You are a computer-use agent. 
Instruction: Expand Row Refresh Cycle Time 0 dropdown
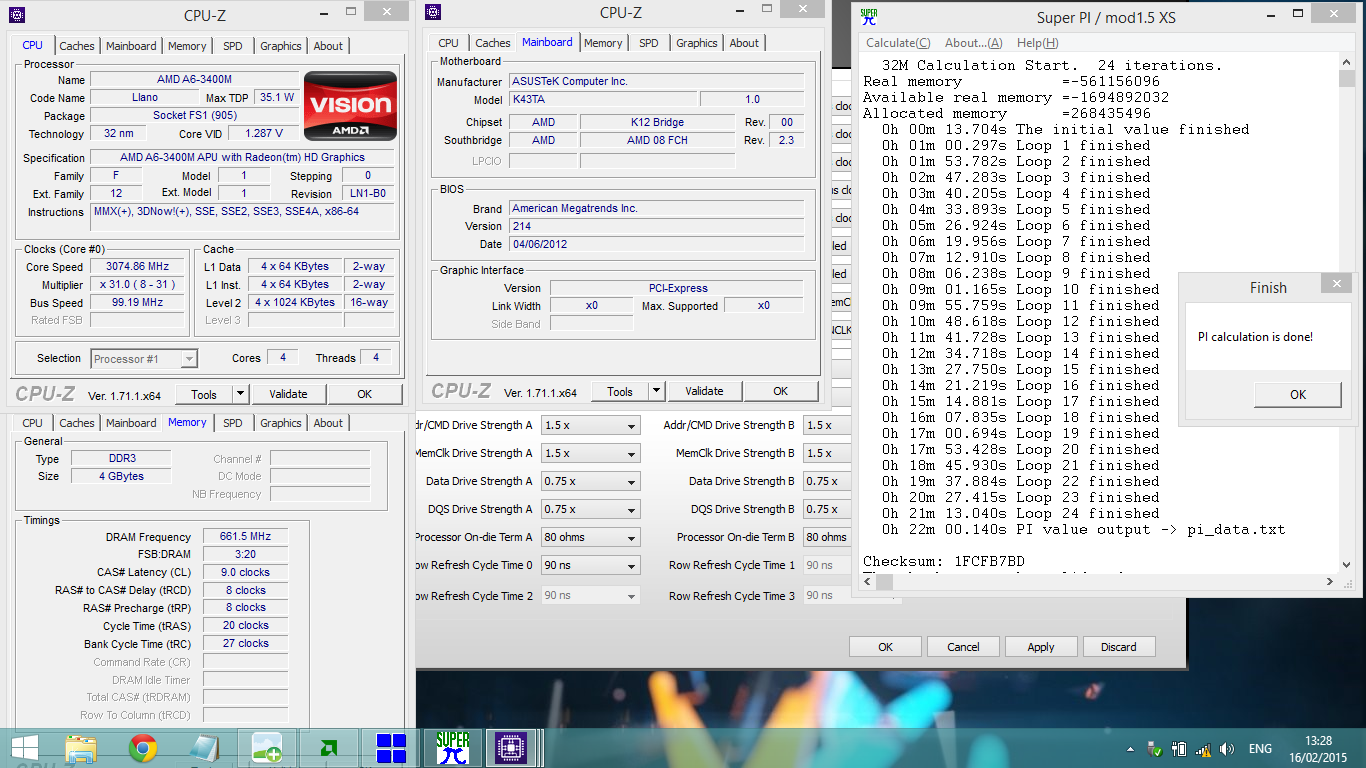pyautogui.click(x=631, y=566)
